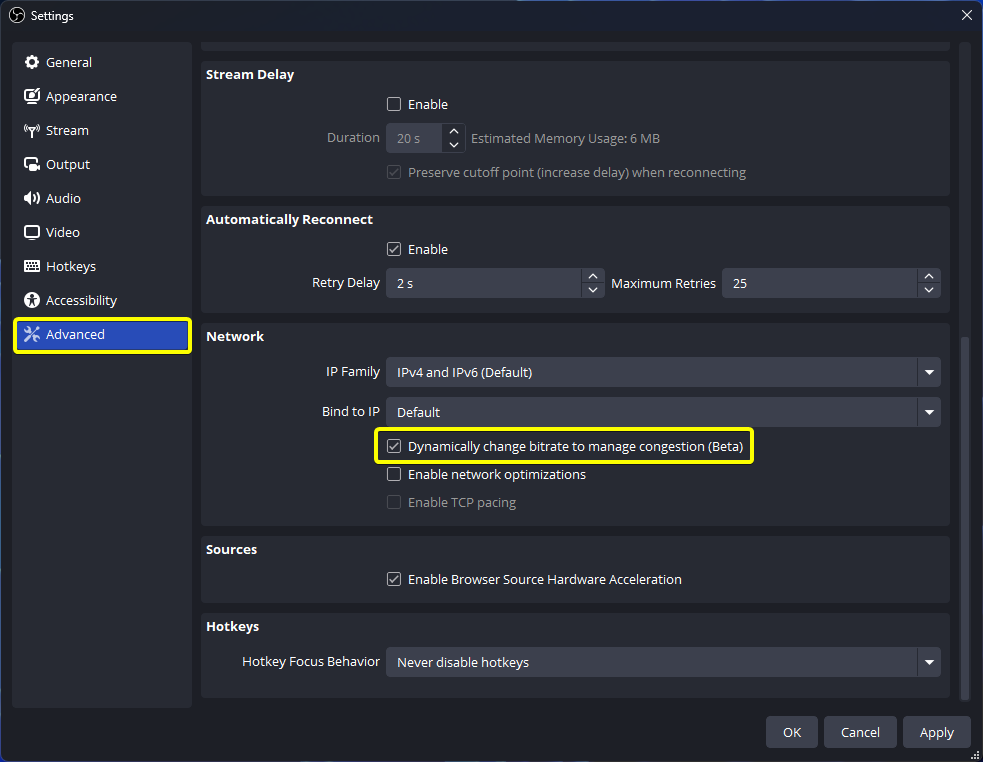983x762 pixels.
Task: Click the Stream antenna icon
Action: 31,130
